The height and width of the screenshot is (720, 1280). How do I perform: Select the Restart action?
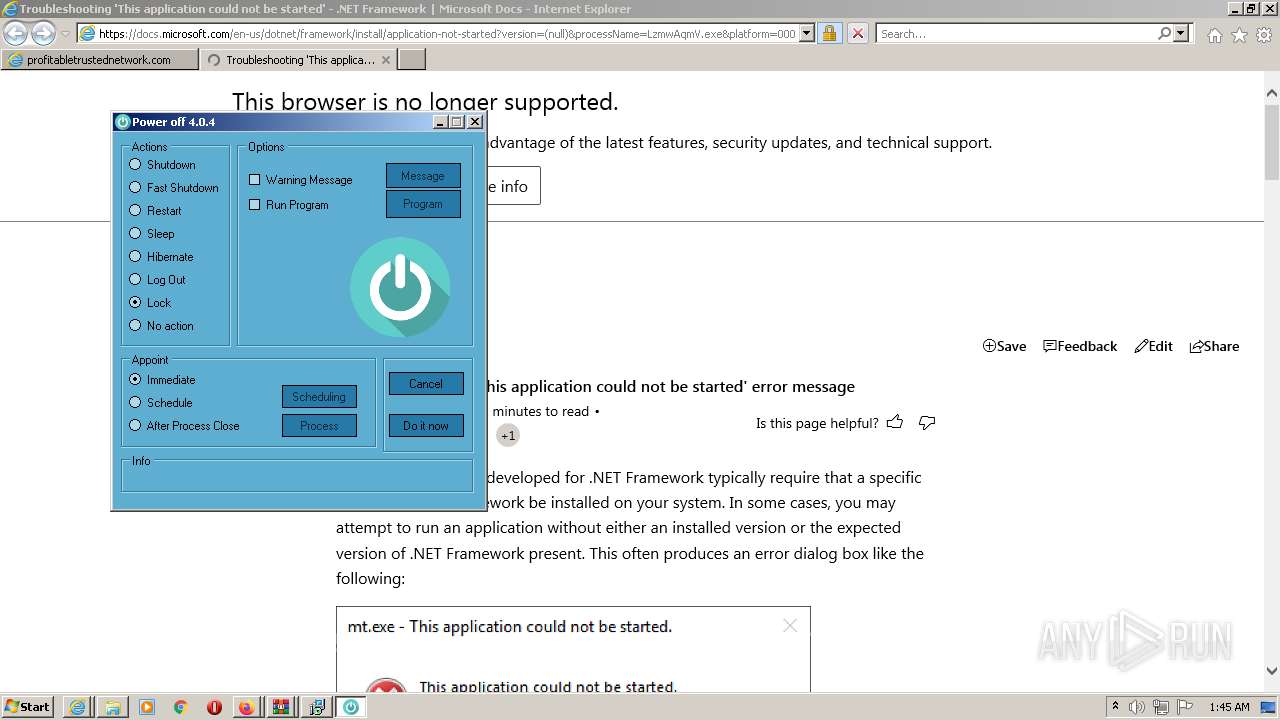[156, 211]
